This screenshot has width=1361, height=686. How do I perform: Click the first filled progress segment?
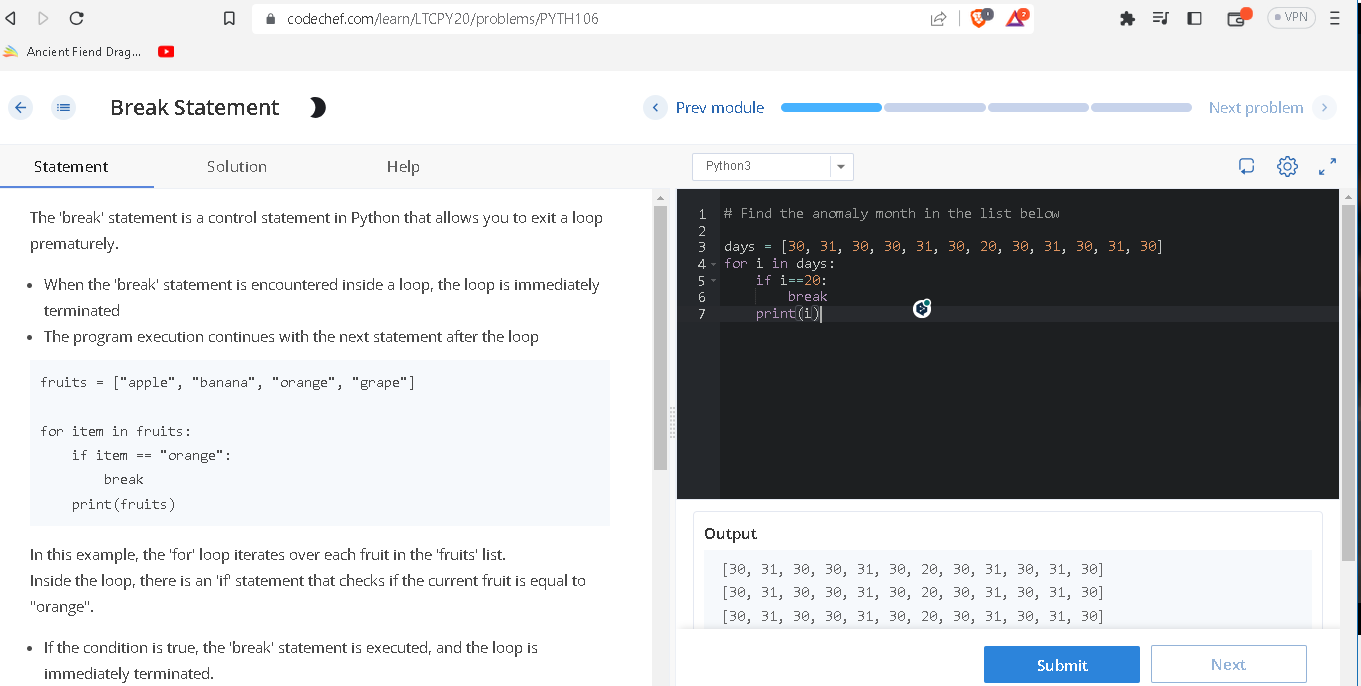[x=831, y=108]
